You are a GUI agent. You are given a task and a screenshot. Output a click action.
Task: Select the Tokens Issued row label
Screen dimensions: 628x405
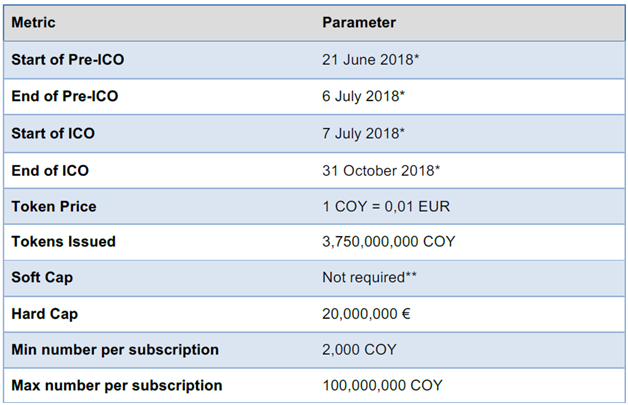(x=64, y=242)
